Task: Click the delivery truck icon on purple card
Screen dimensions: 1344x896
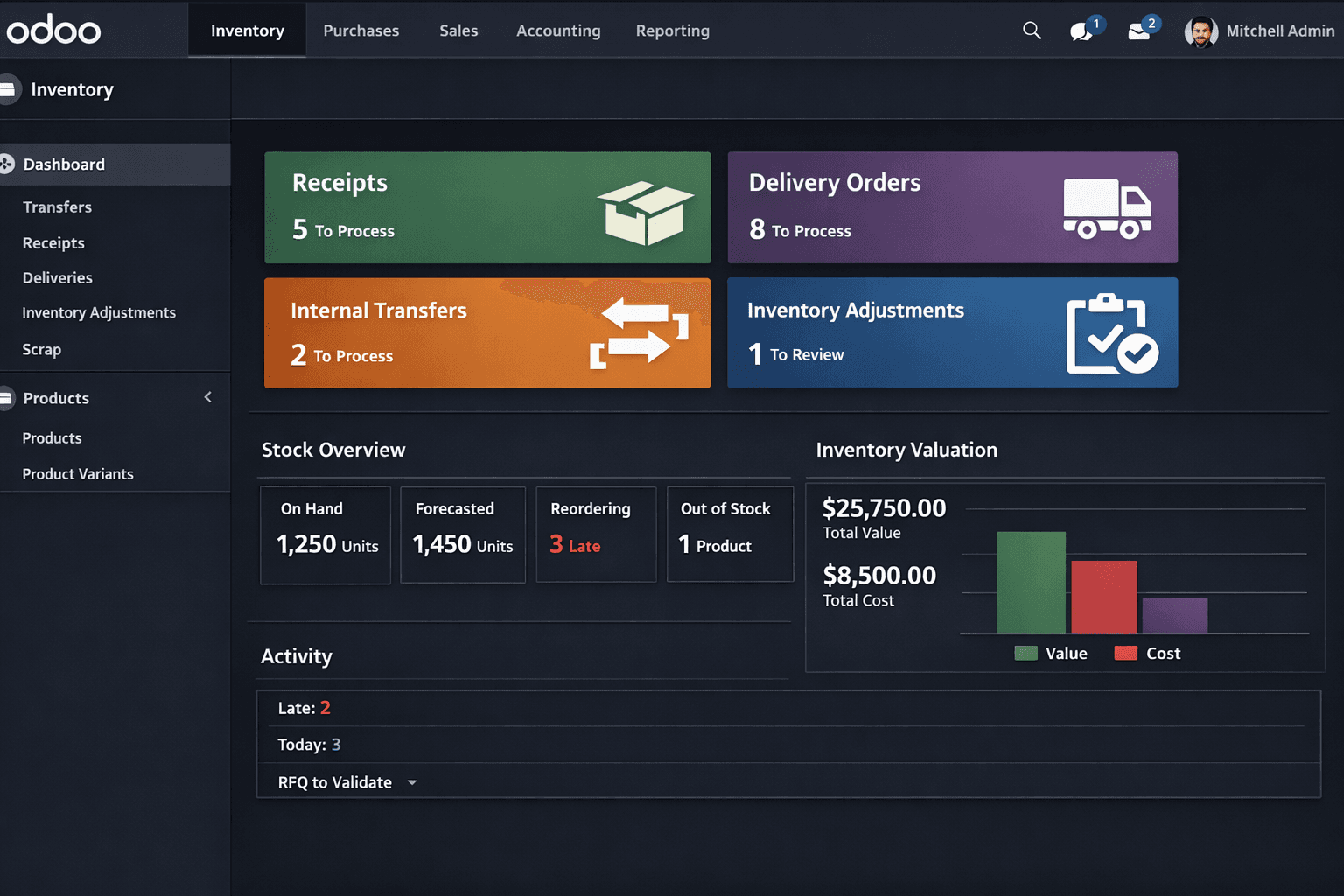Action: coord(1106,207)
